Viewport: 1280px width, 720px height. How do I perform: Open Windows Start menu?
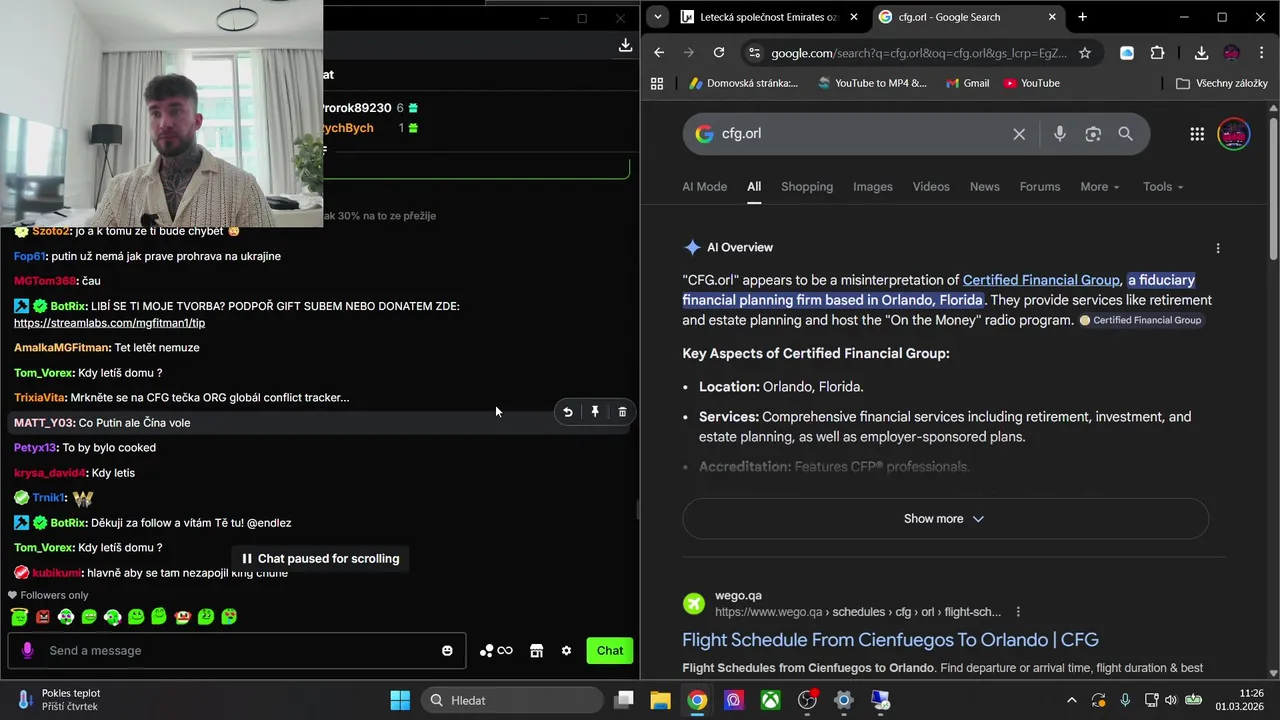point(400,700)
